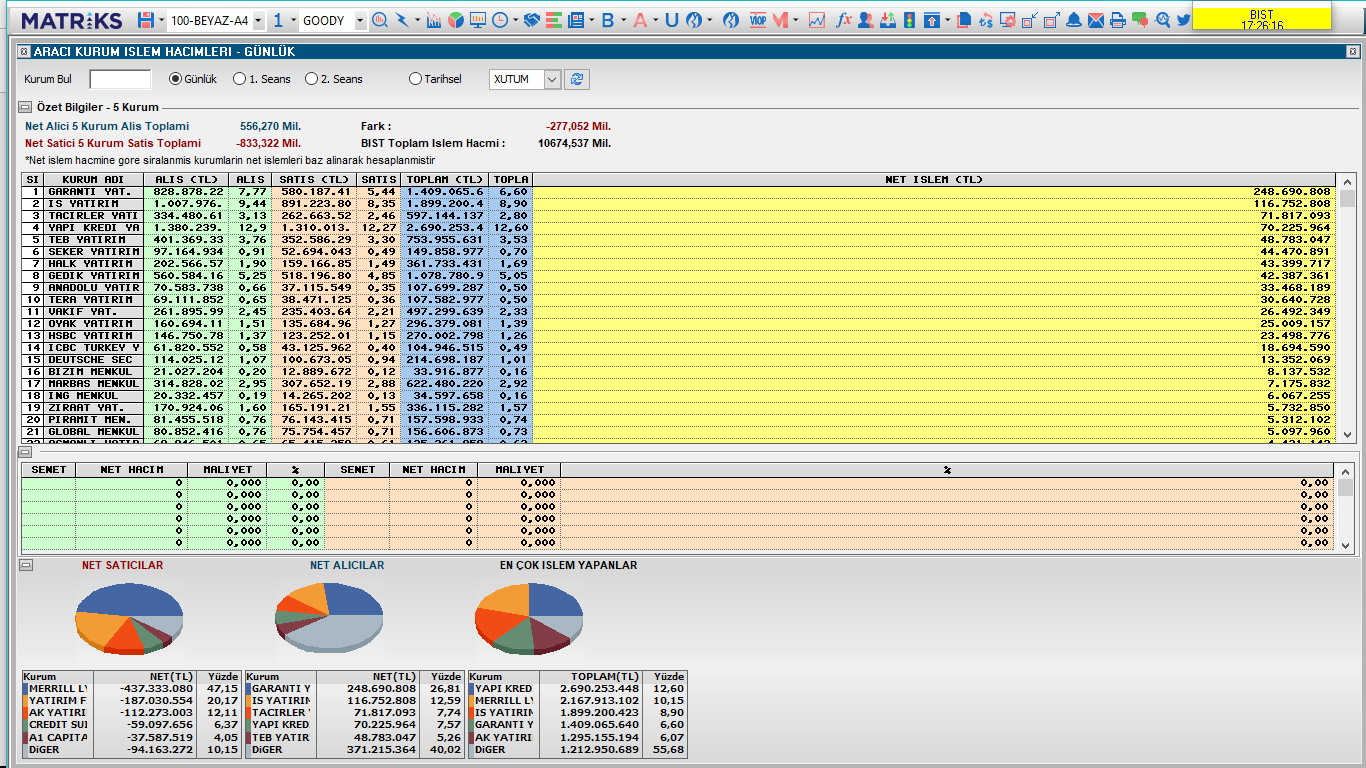
Task: Select the GARANTI YAT. row
Action: 679,191
